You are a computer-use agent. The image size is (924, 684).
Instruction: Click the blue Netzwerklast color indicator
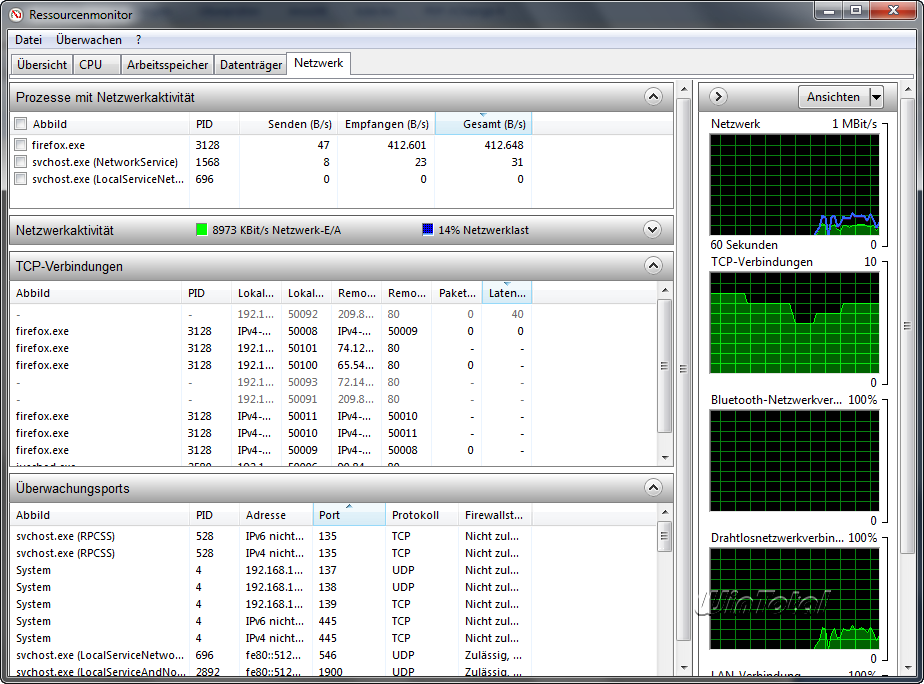[x=428, y=230]
